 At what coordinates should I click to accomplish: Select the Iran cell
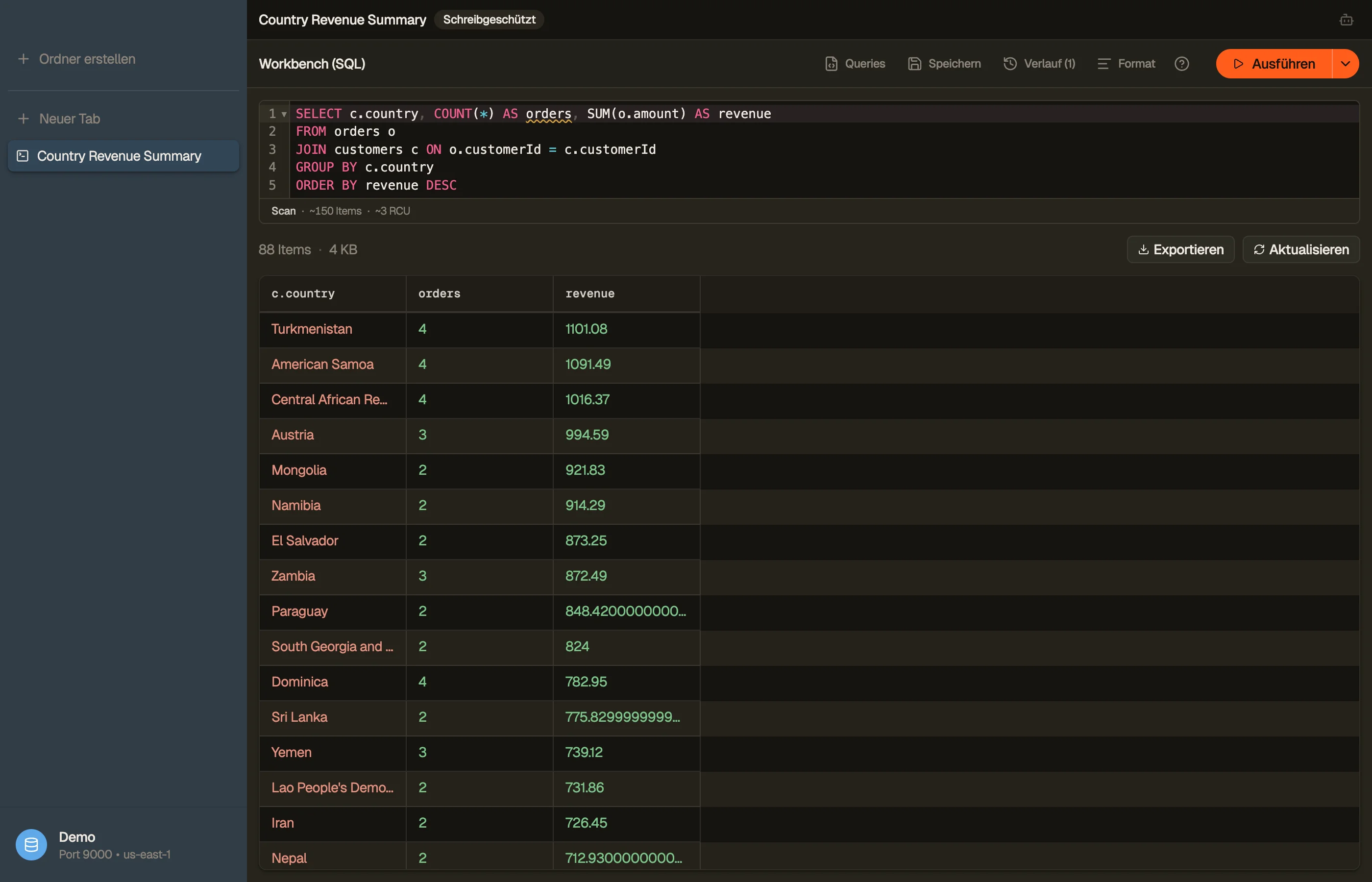(x=333, y=824)
